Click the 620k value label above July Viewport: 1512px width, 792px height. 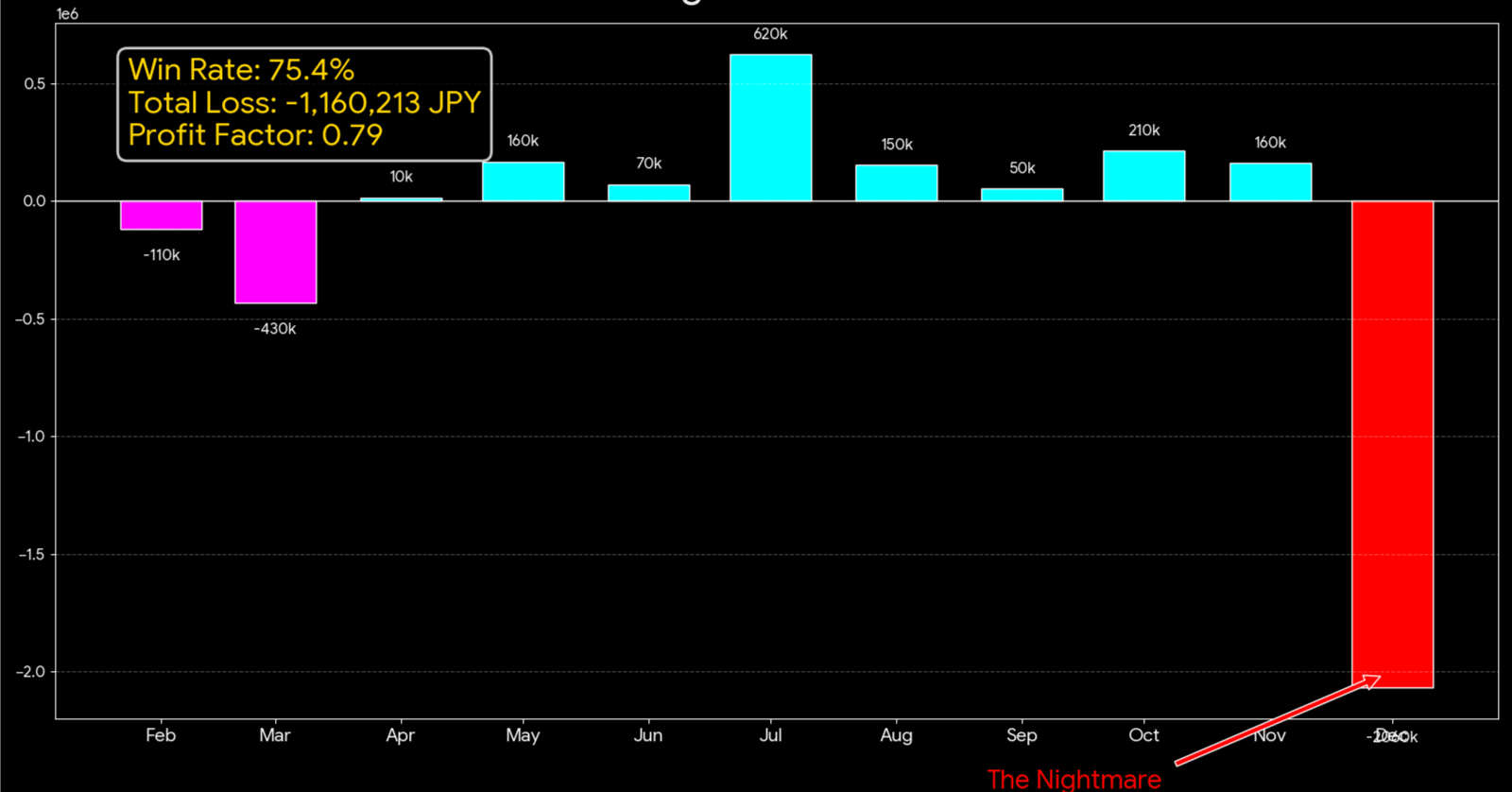(770, 34)
